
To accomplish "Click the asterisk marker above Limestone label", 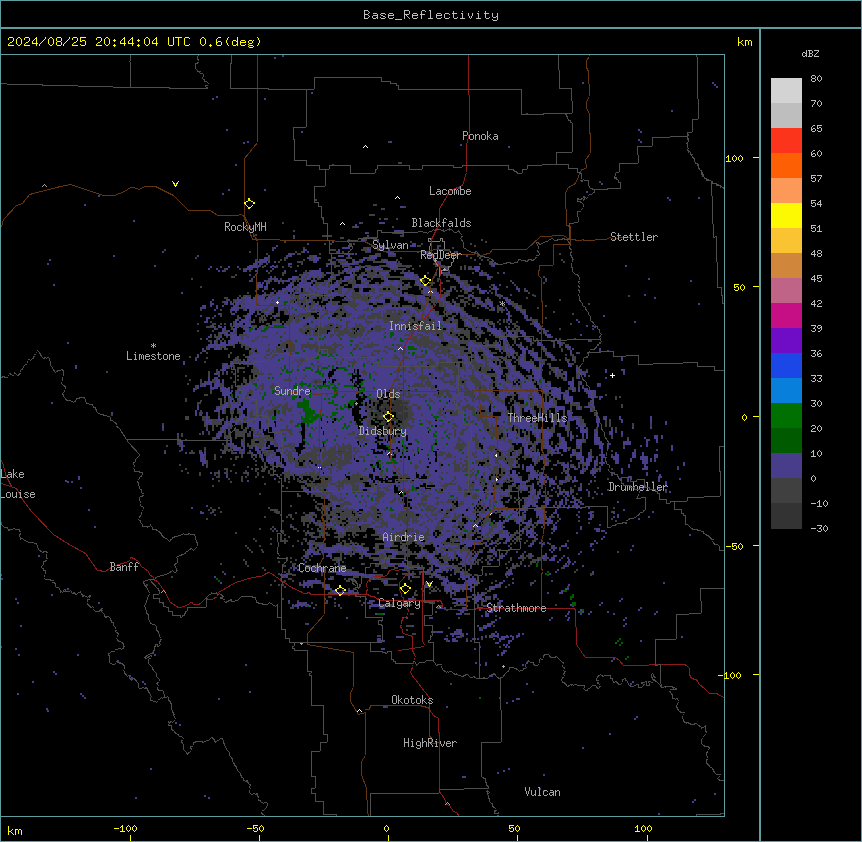I will (x=153, y=346).
